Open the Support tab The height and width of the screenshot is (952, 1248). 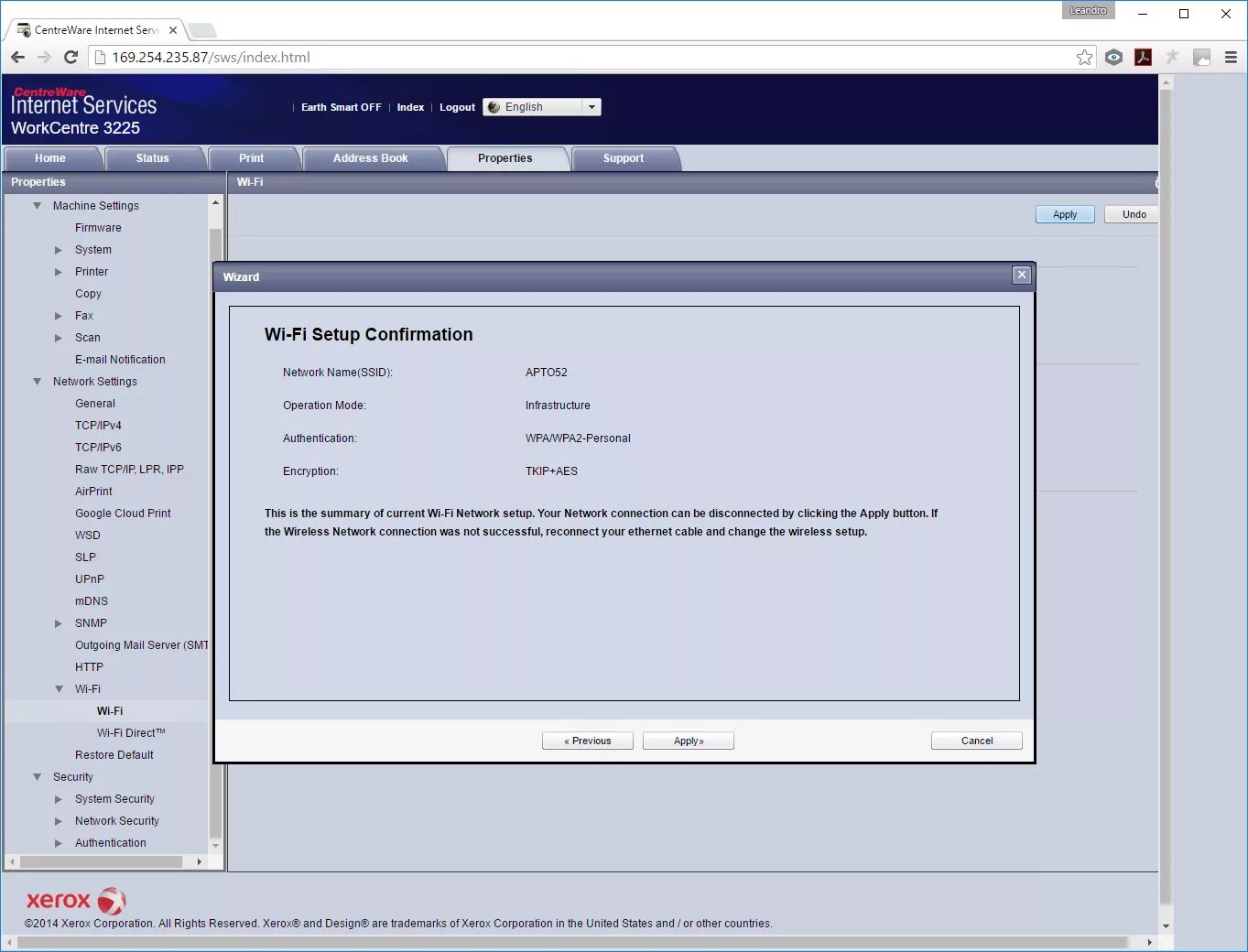624,158
